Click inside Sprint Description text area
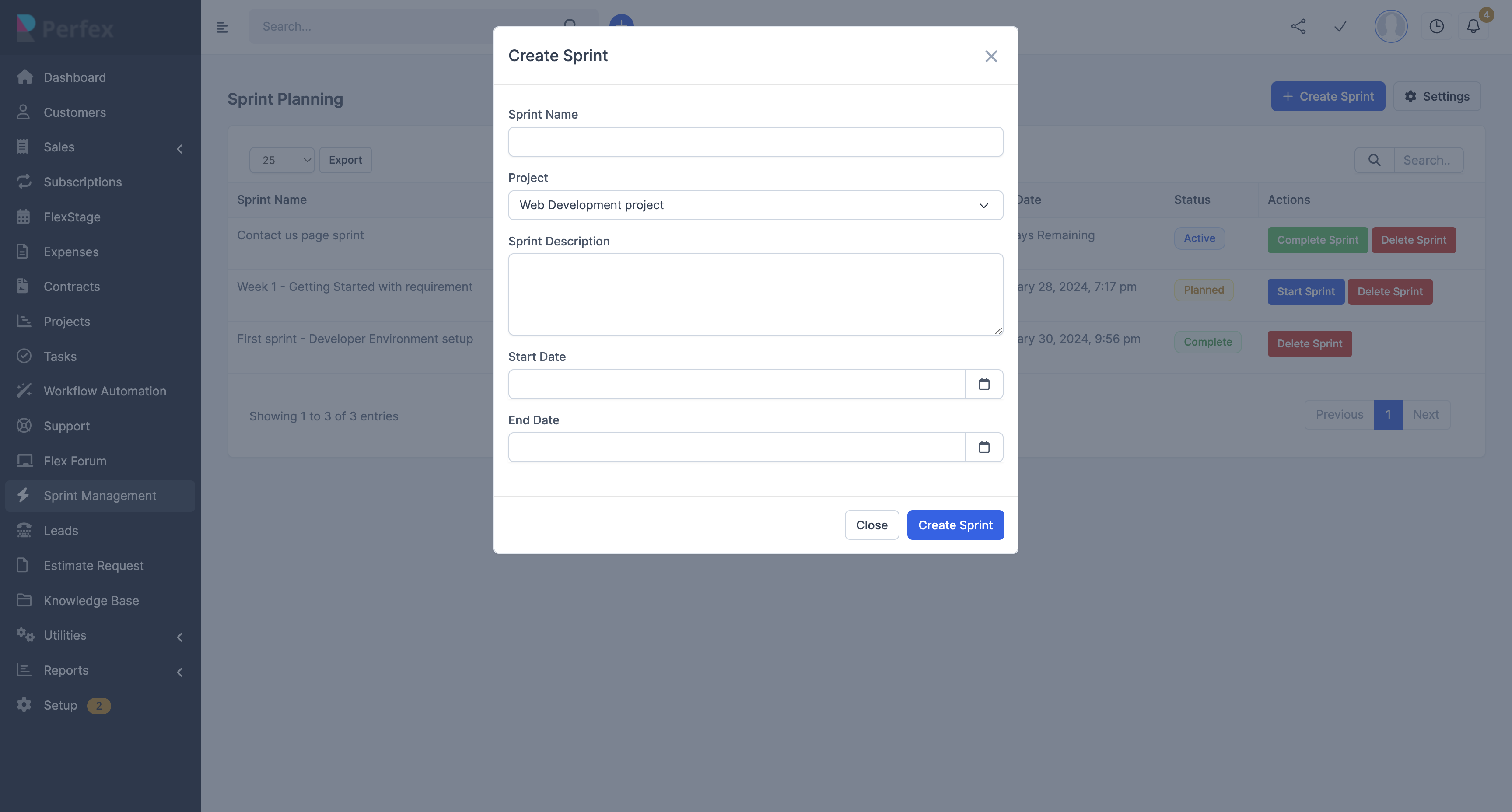Viewport: 1512px width, 812px height. click(755, 294)
